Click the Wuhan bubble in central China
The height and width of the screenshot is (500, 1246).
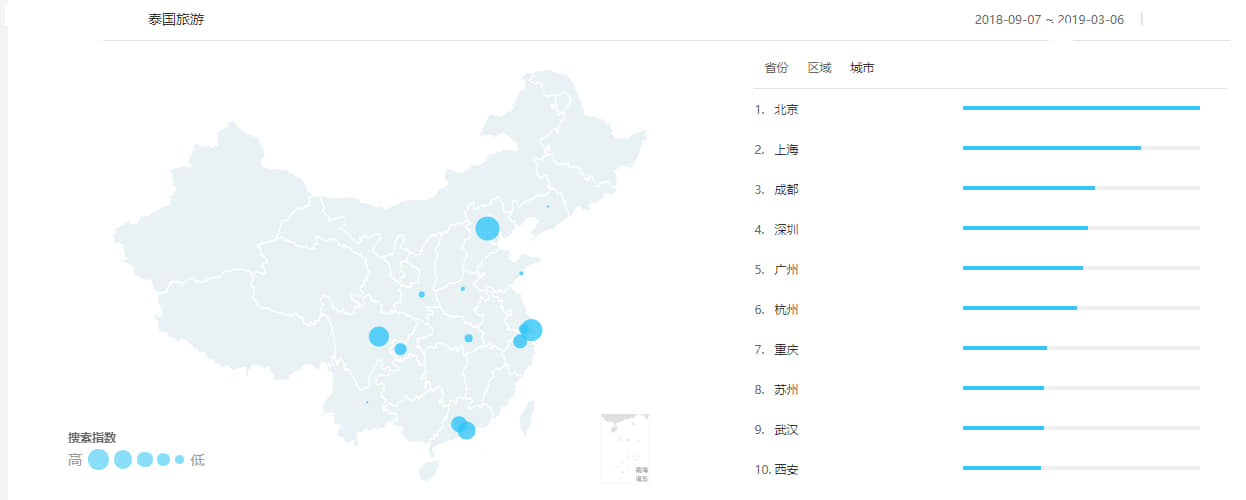tap(468, 338)
